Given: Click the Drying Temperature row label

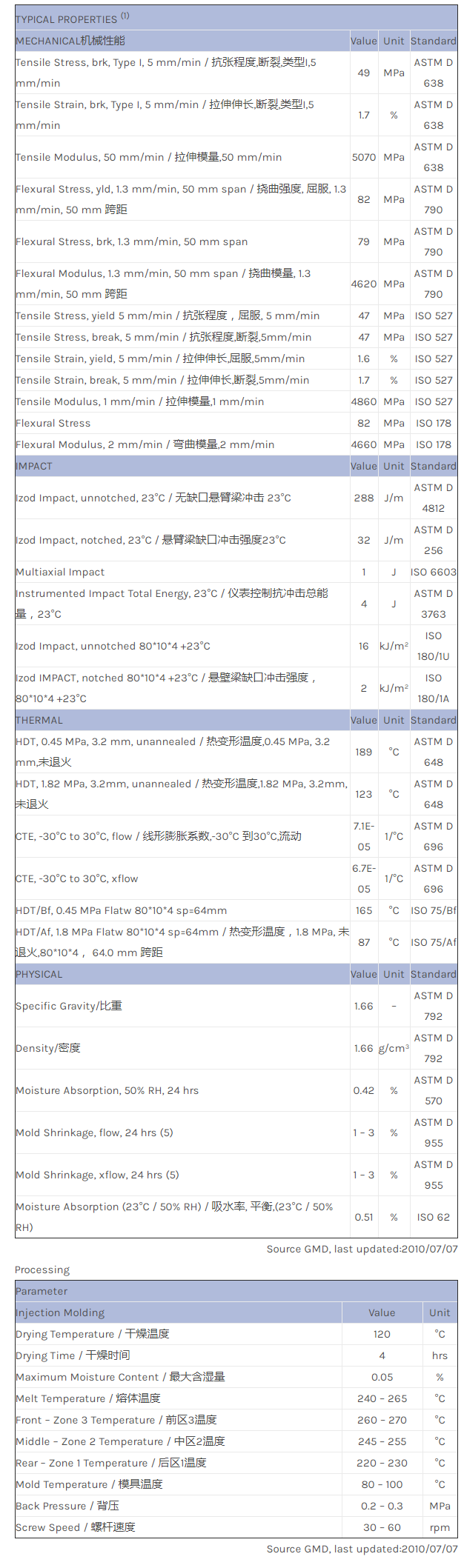Looking at the screenshot, I should click(93, 1334).
